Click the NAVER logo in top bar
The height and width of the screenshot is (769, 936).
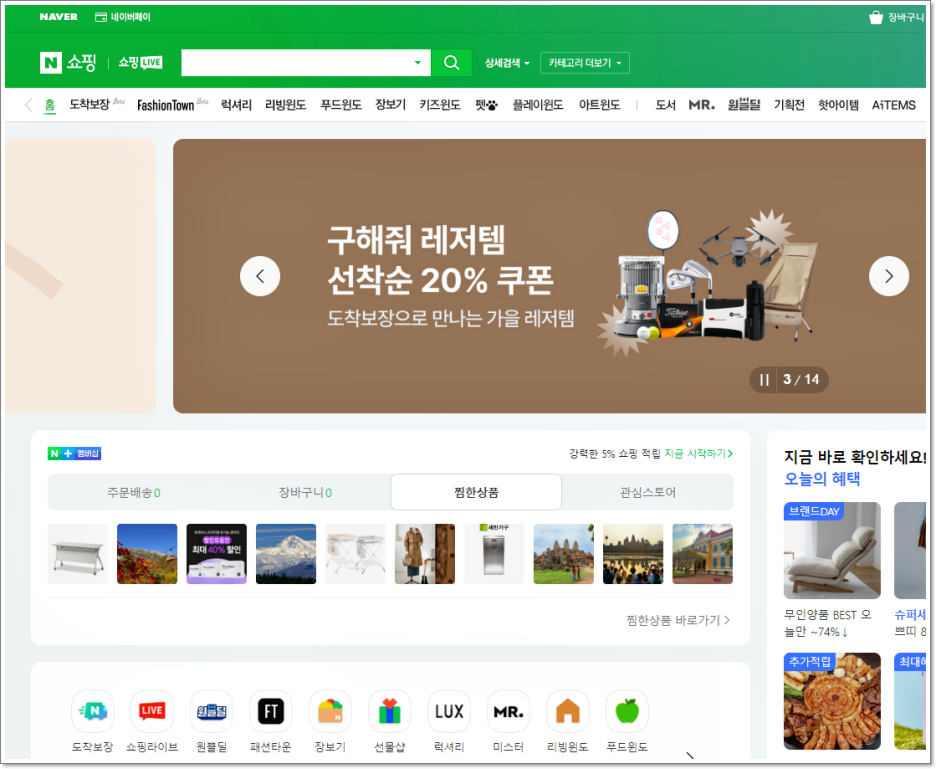coord(58,17)
